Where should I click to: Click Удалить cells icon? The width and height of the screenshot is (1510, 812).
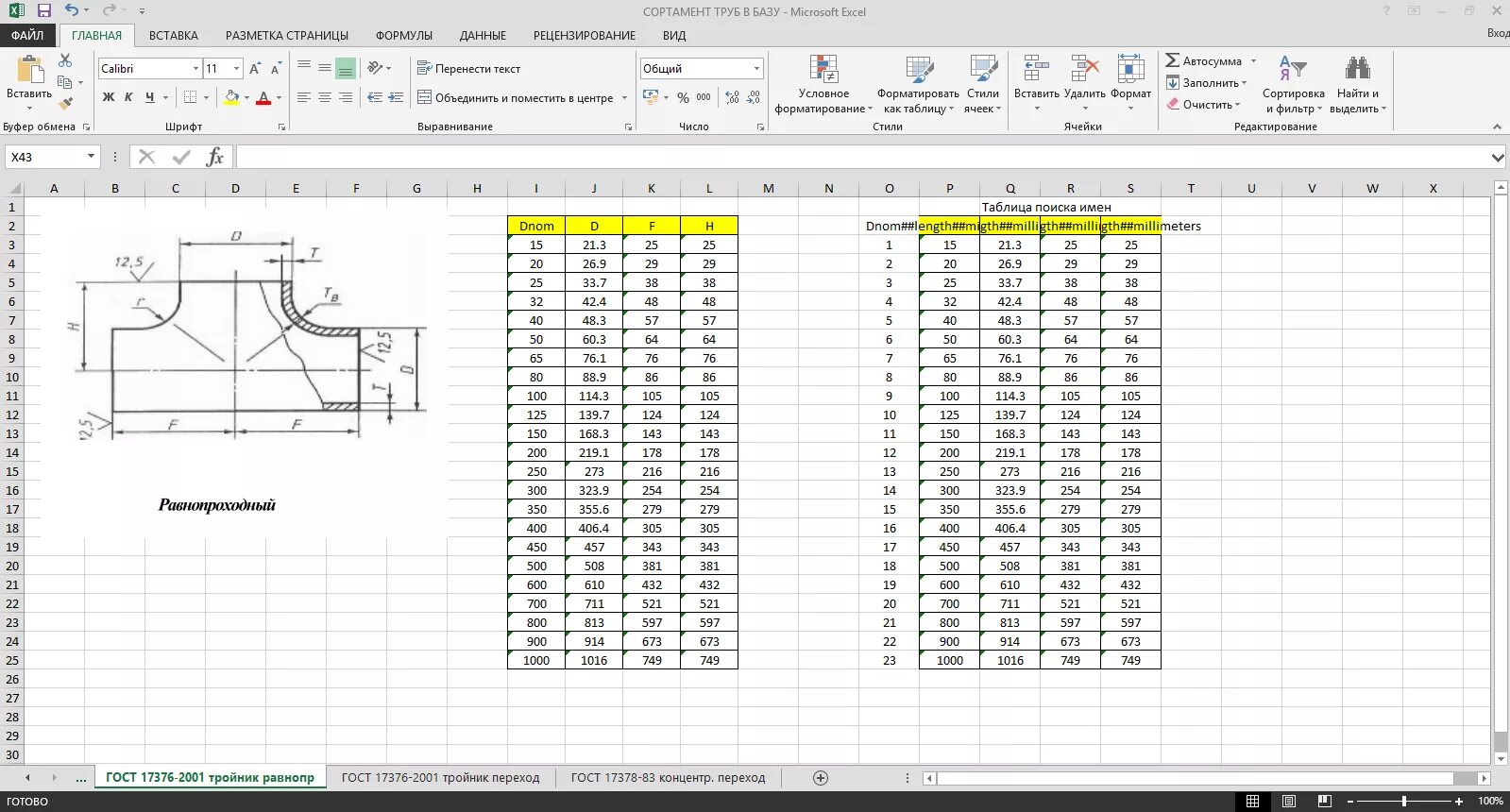point(1084,69)
